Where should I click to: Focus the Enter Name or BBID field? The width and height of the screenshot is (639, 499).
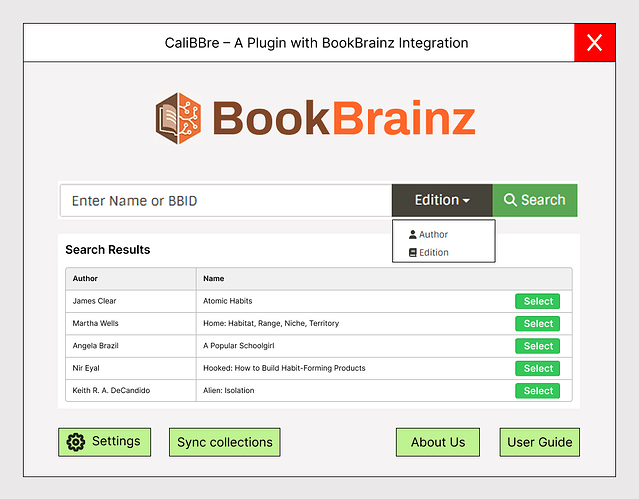226,200
